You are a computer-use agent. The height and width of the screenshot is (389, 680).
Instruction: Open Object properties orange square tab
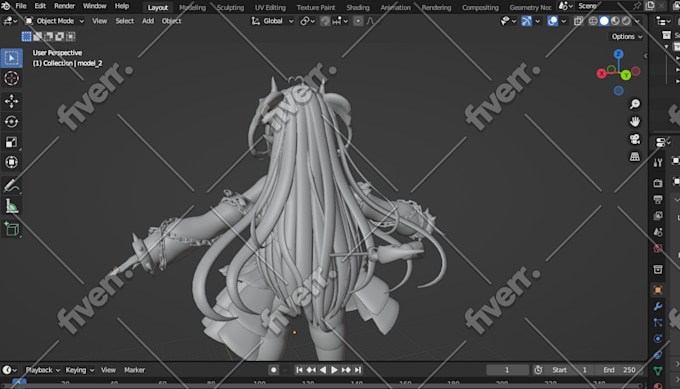tap(658, 290)
